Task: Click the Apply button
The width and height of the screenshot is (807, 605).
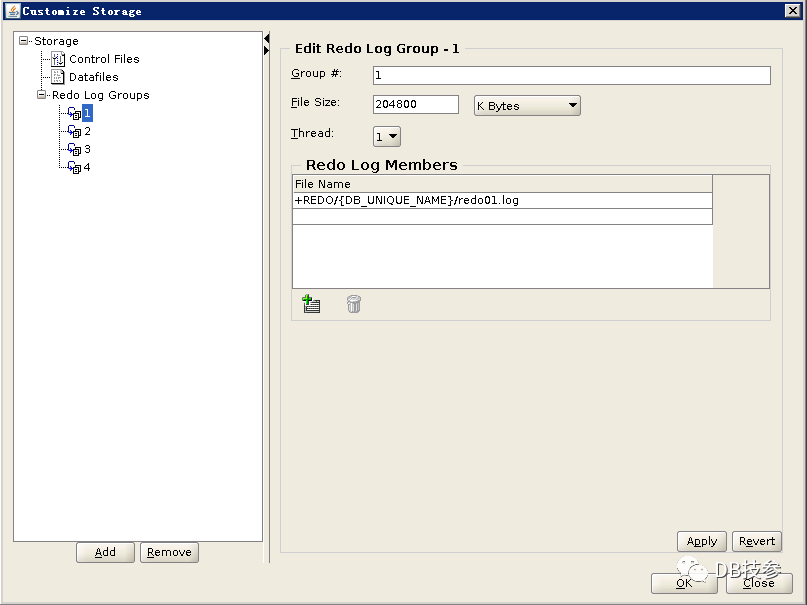Action: coord(701,541)
